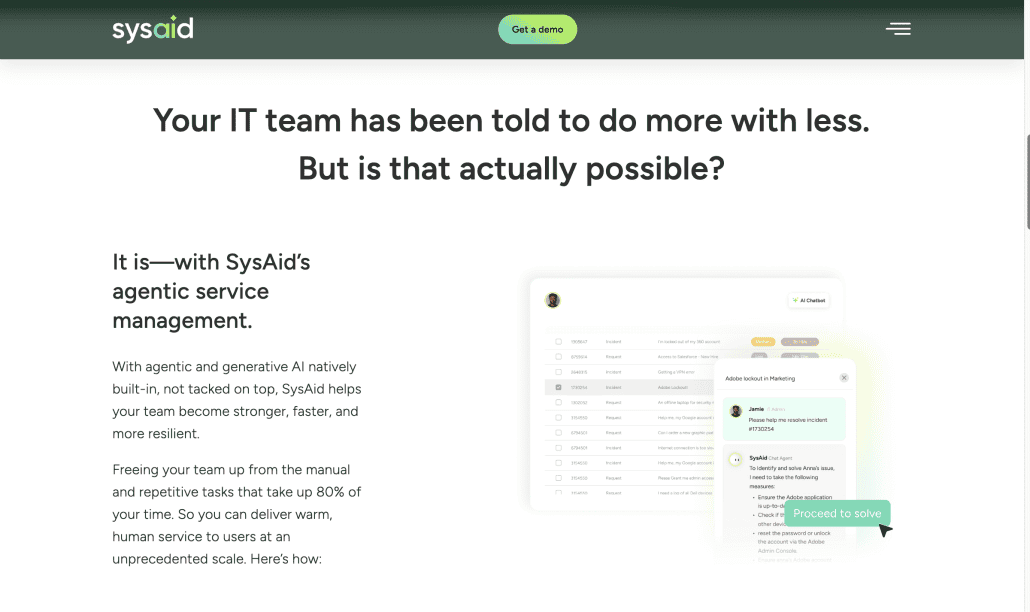Click the user avatar in dashboard mockup
Screen dimensions: 1030x612
pos(553,300)
